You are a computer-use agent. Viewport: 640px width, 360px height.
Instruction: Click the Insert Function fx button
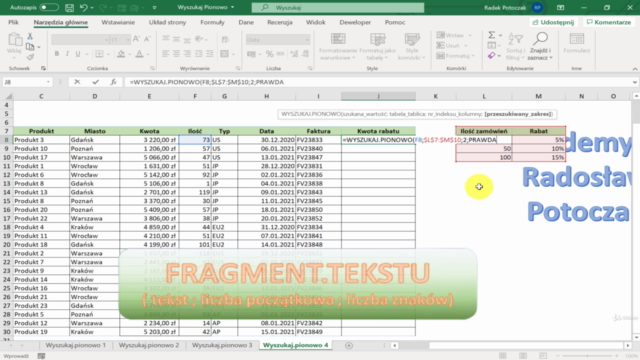point(113,82)
